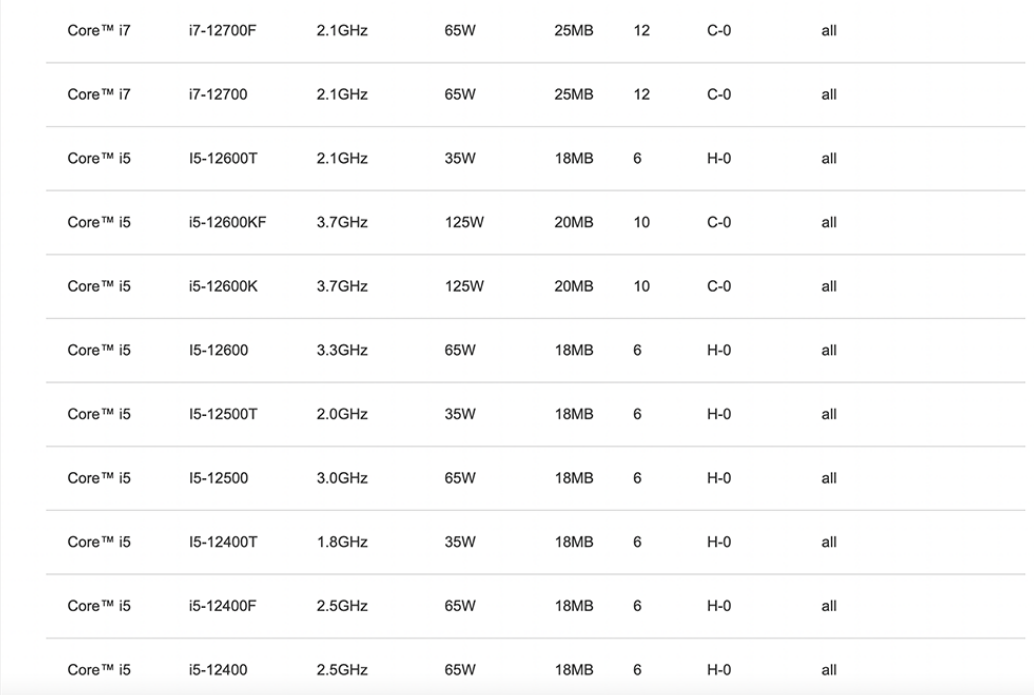Click the i5-12600K model cell
This screenshot has width=1034, height=695.
pyautogui.click(x=222, y=287)
